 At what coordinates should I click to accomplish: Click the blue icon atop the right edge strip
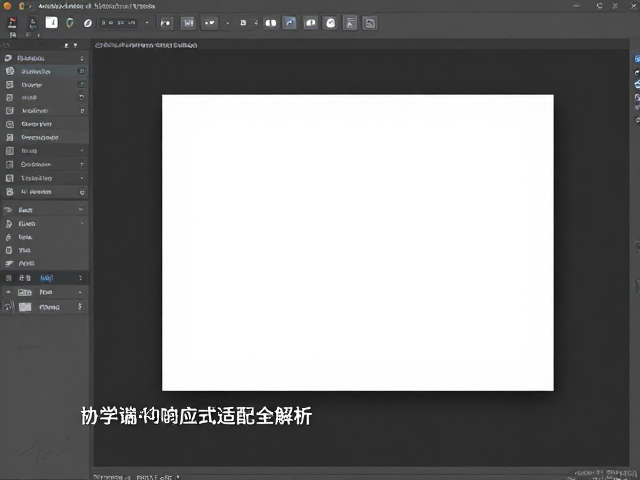[x=637, y=59]
